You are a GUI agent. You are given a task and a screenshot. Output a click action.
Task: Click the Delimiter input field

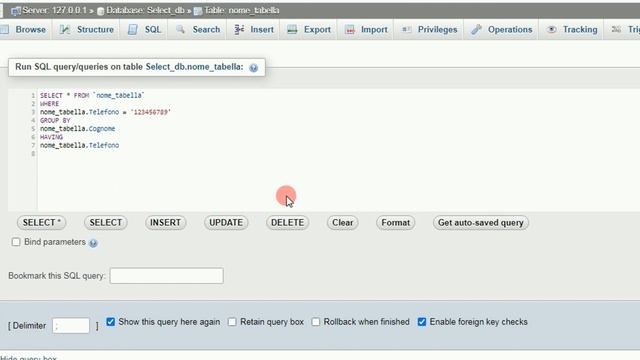[x=71, y=325]
